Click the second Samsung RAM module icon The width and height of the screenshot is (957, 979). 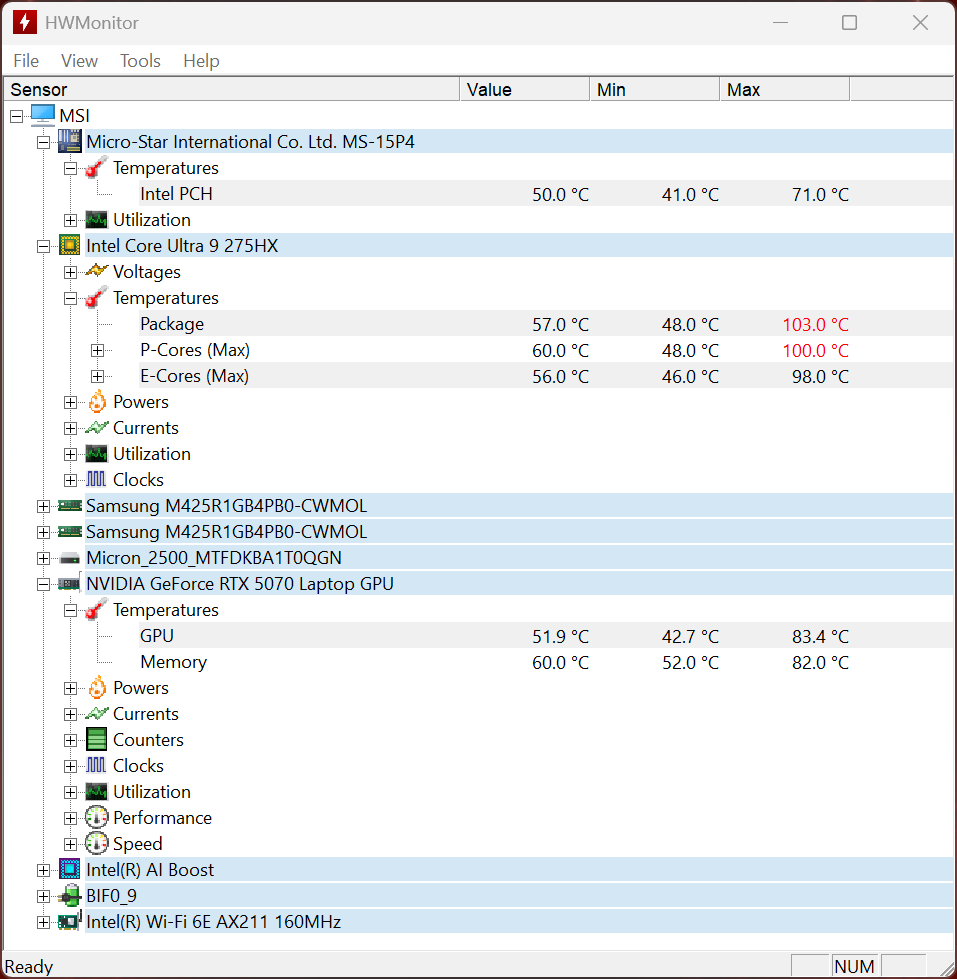69,532
